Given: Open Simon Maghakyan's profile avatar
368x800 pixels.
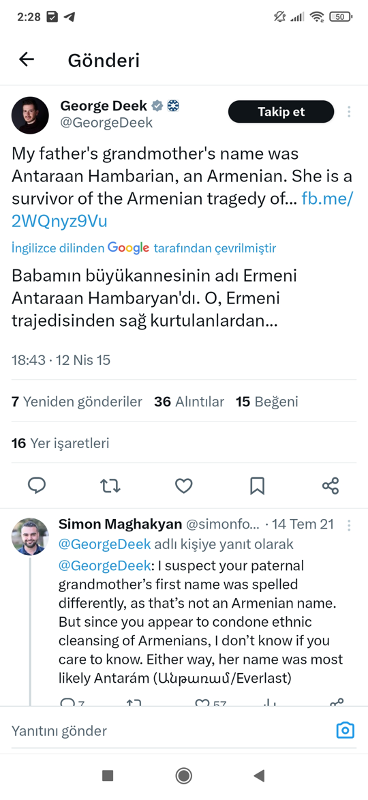Looking at the screenshot, I should (x=30, y=536).
